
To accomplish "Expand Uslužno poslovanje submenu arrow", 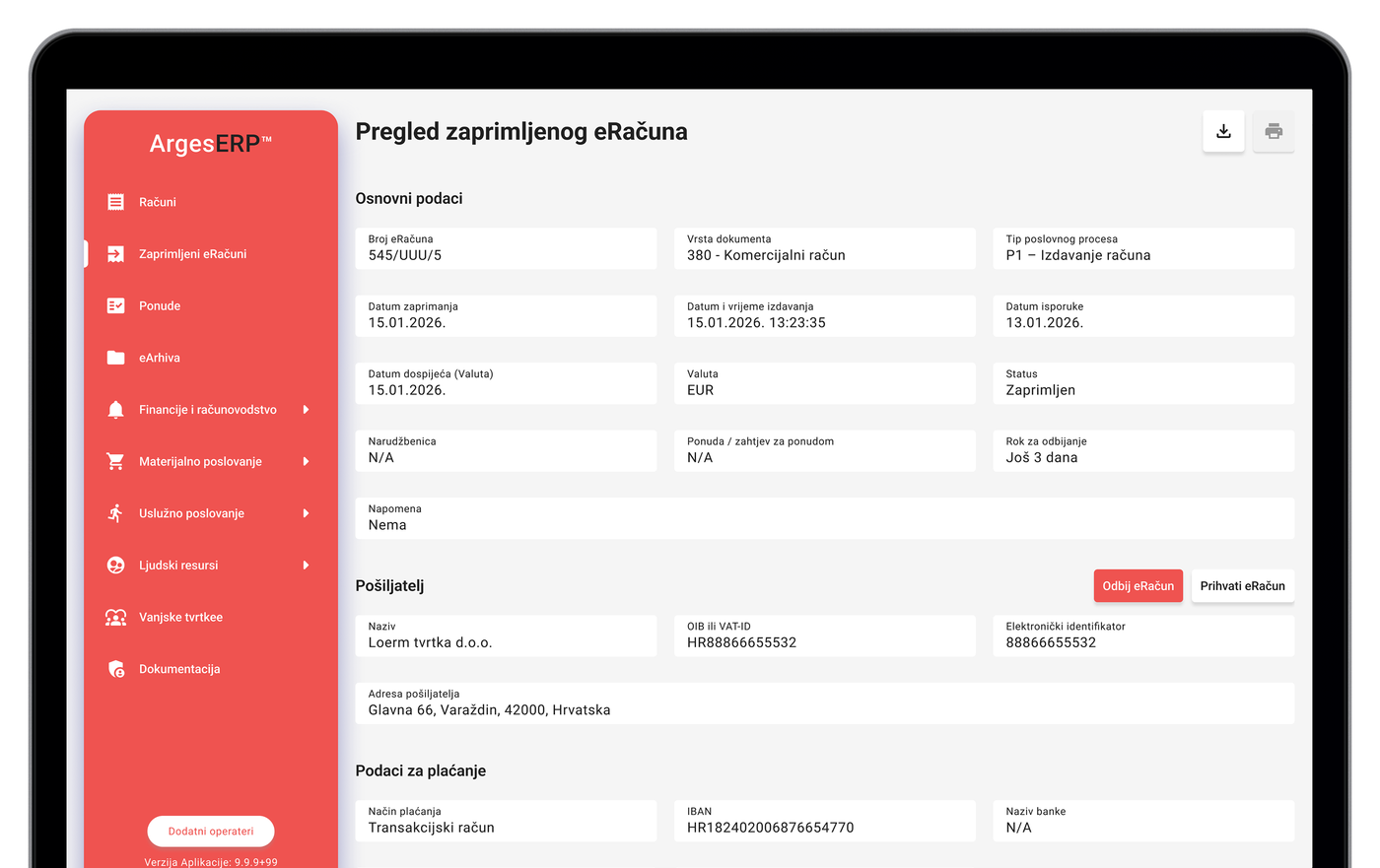I will coord(306,513).
